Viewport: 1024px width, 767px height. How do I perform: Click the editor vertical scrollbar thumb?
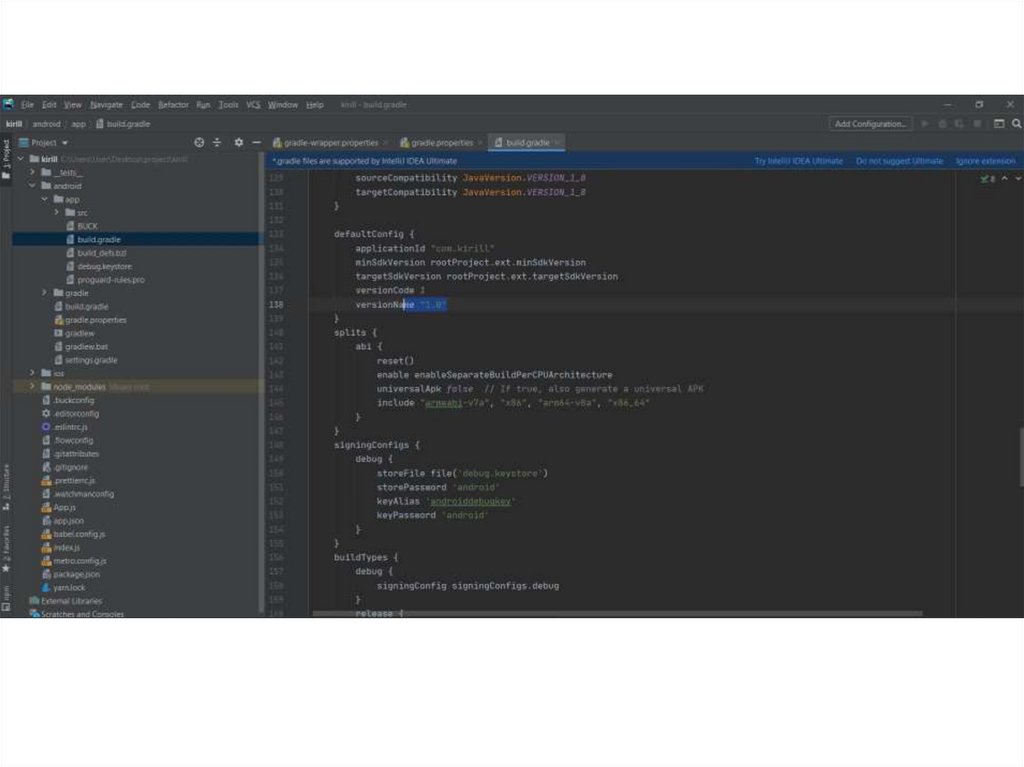[1021, 457]
